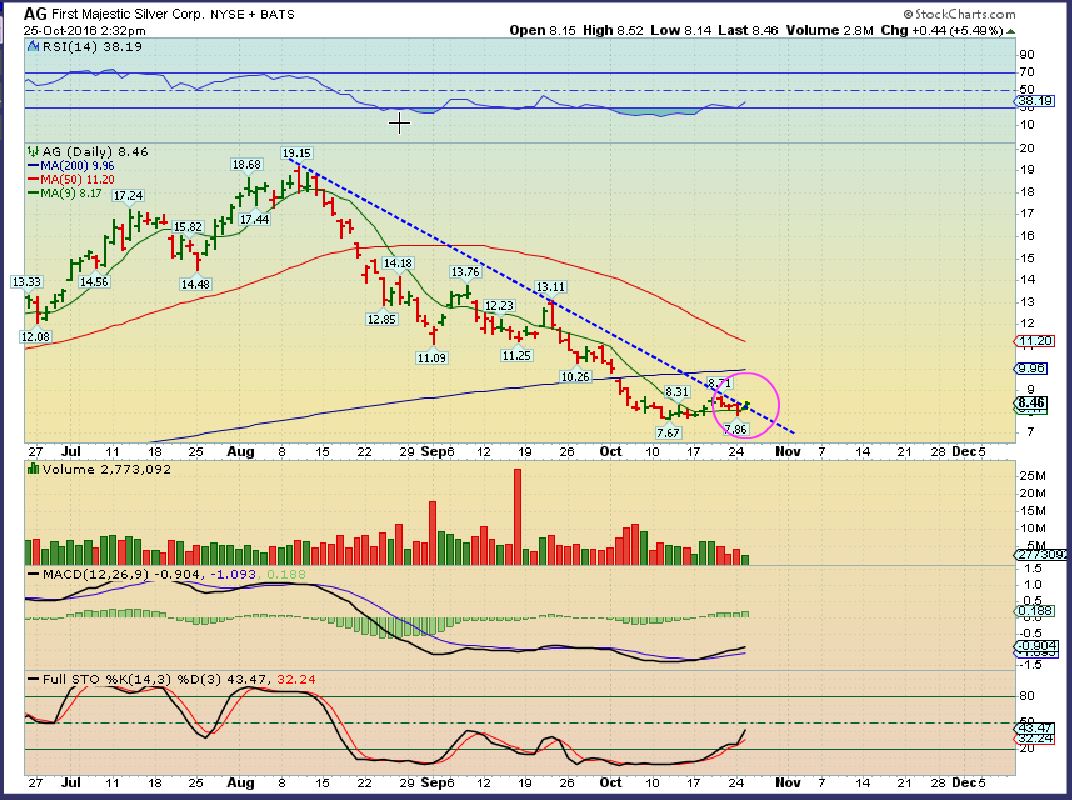The height and width of the screenshot is (800, 1072).
Task: Click the MA(9) 8.17 legend entry
Action: click(64, 193)
